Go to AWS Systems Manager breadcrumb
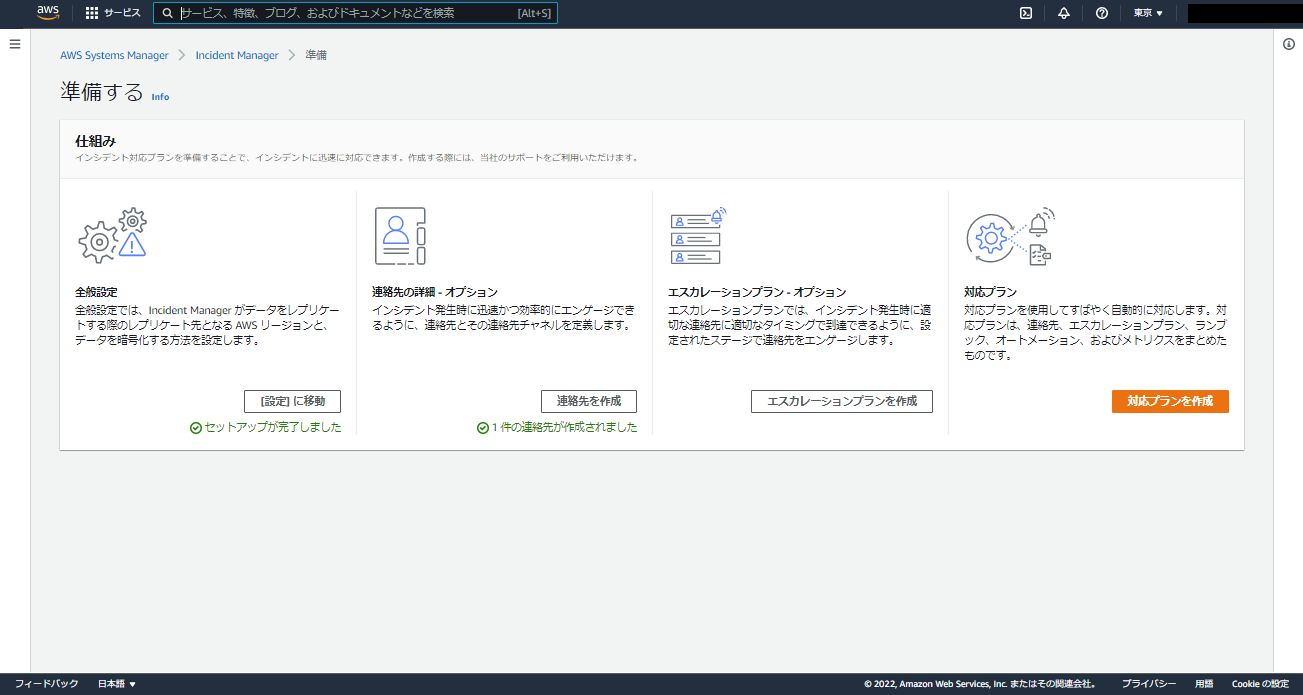 (114, 55)
